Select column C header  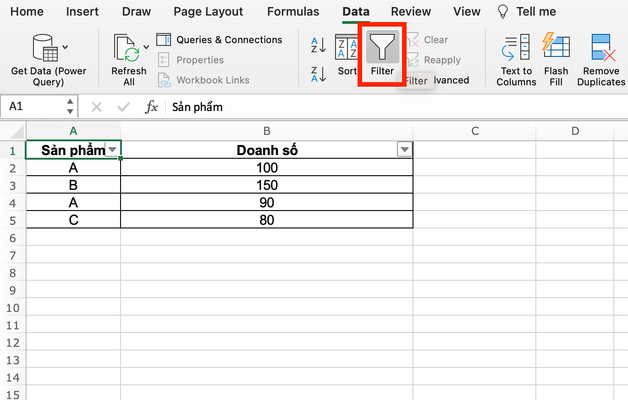point(475,131)
